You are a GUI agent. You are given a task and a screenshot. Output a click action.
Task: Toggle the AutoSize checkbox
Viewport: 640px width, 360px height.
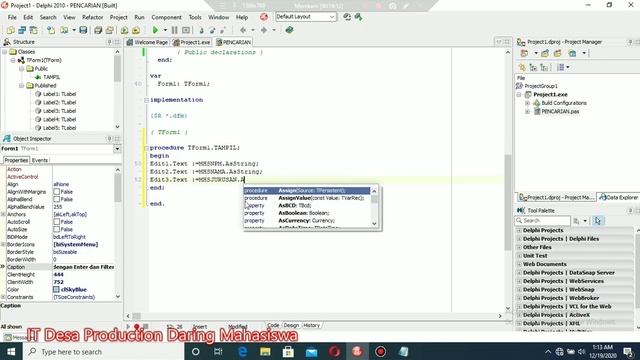click(x=57, y=229)
